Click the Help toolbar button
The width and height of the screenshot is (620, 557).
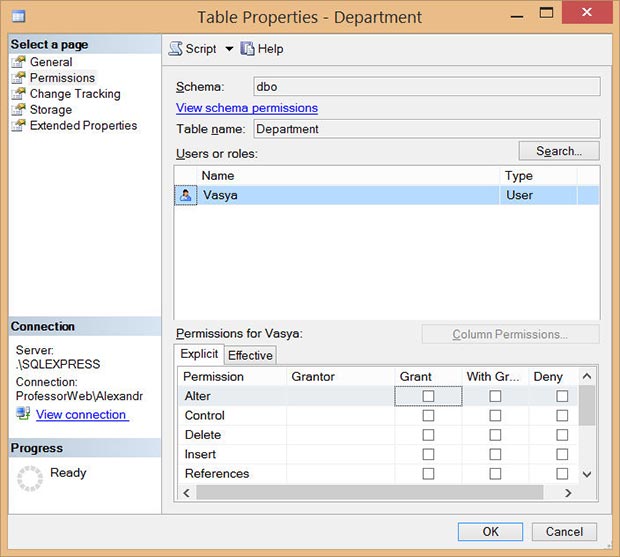262,49
